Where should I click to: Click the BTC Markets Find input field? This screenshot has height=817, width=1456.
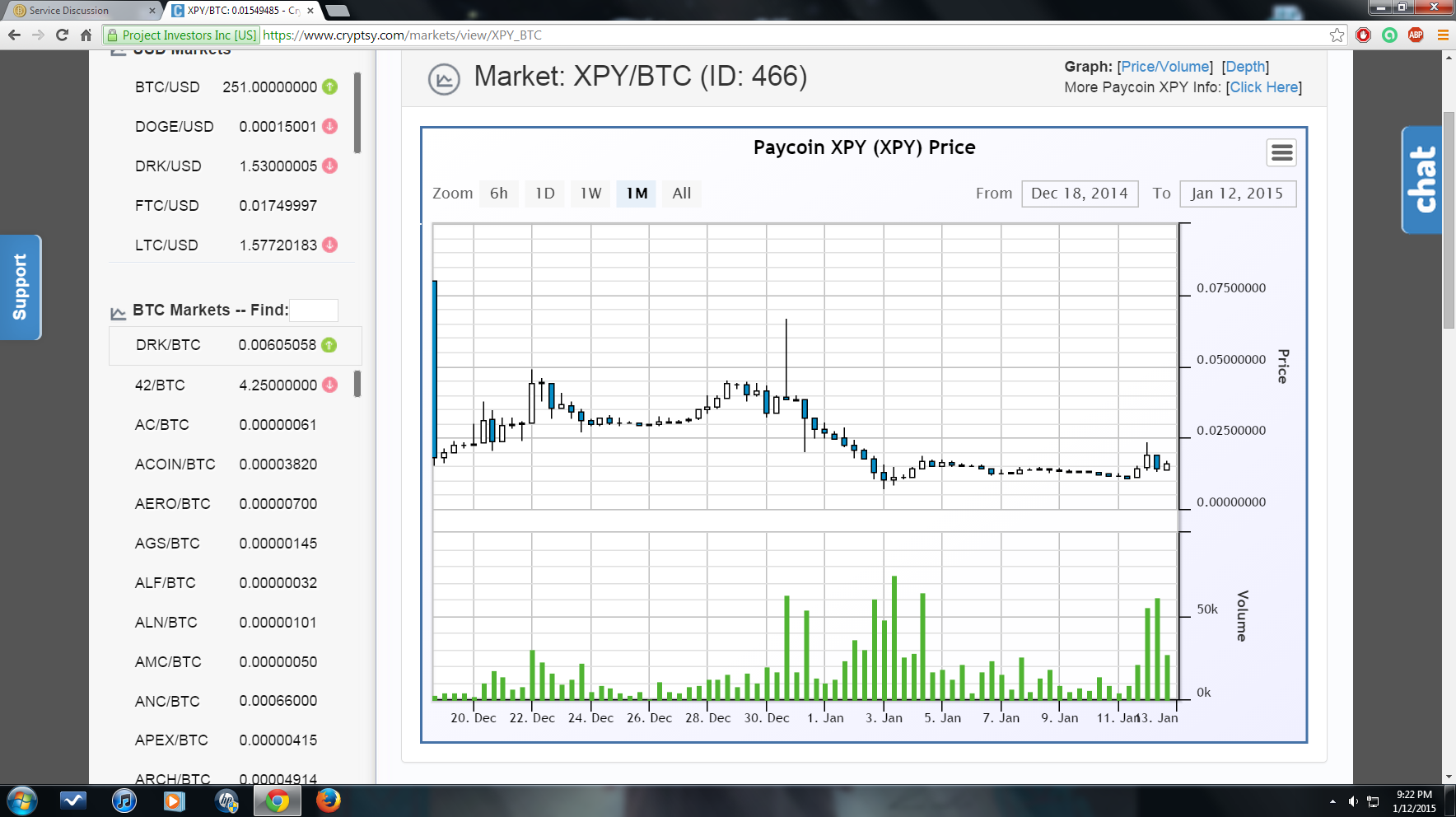[x=314, y=310]
